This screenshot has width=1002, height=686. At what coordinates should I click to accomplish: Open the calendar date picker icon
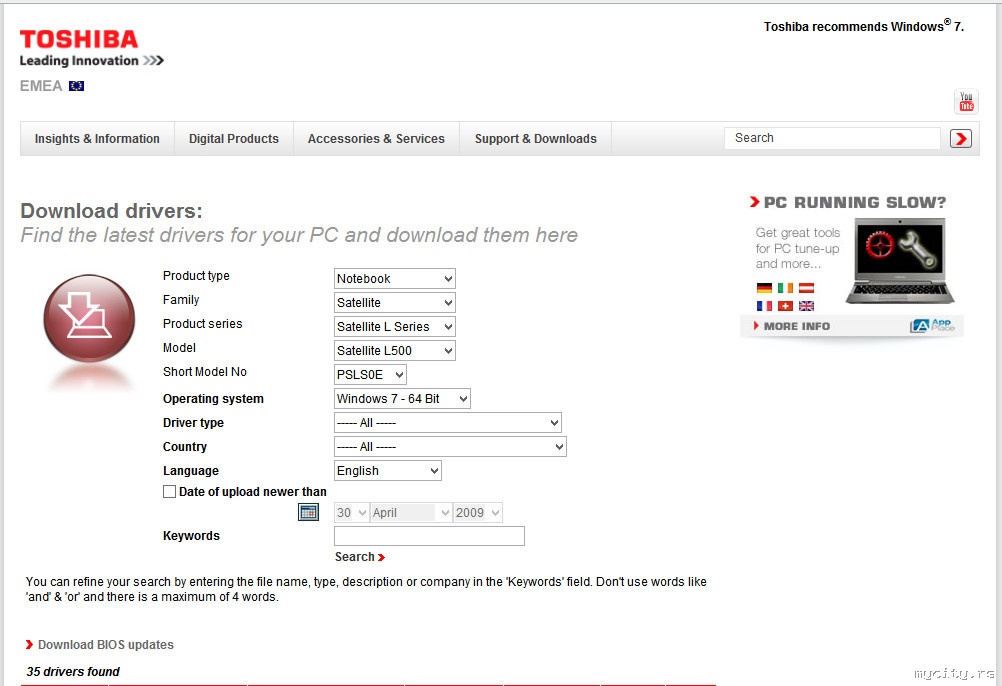click(309, 512)
